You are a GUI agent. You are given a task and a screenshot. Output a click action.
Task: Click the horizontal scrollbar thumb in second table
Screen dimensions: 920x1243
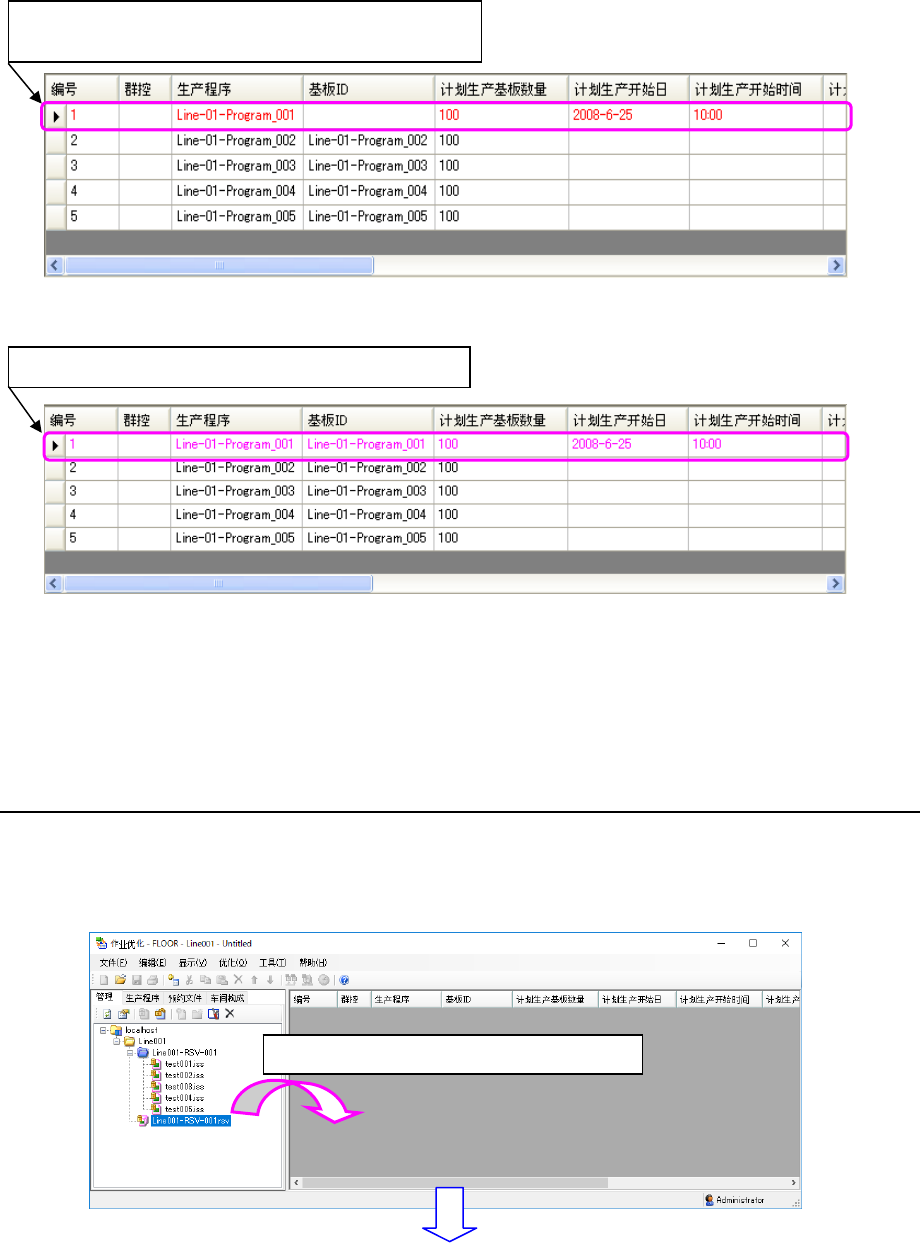tap(218, 583)
